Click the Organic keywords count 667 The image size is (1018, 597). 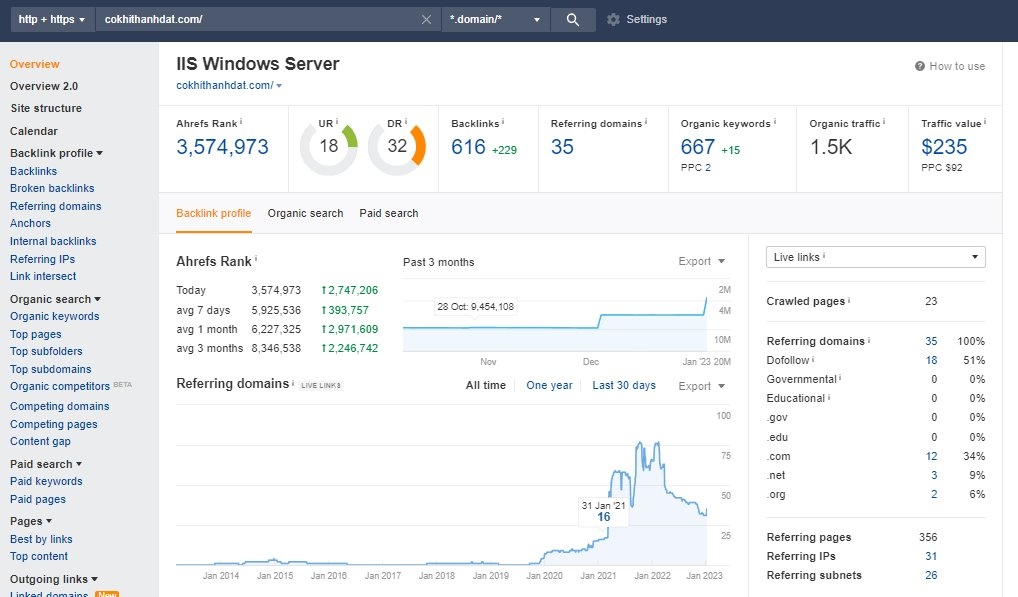[x=697, y=147]
